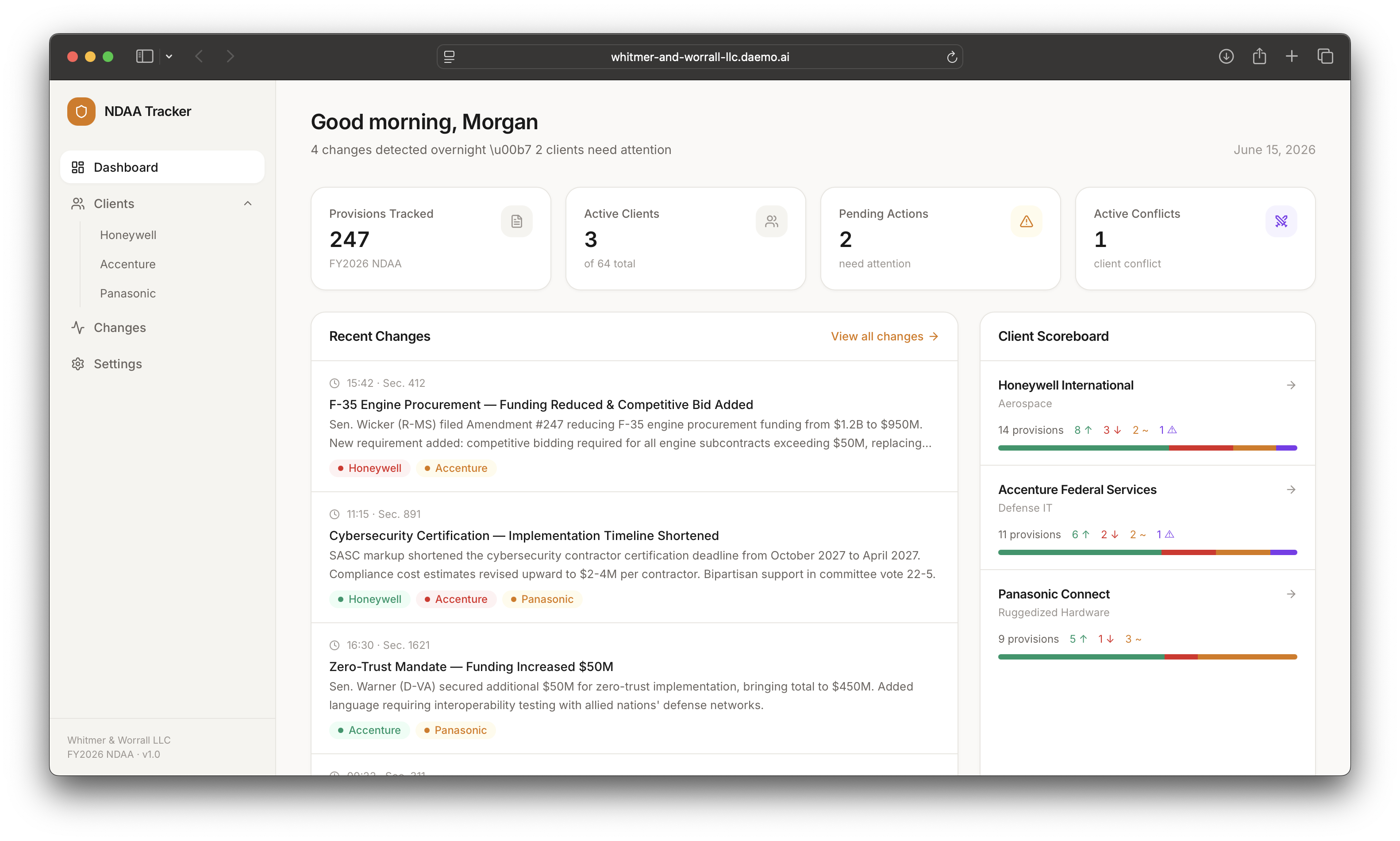The width and height of the screenshot is (1400, 841).
Task: Click the Active Conflicts crossed swords icon
Action: pyautogui.click(x=1281, y=221)
